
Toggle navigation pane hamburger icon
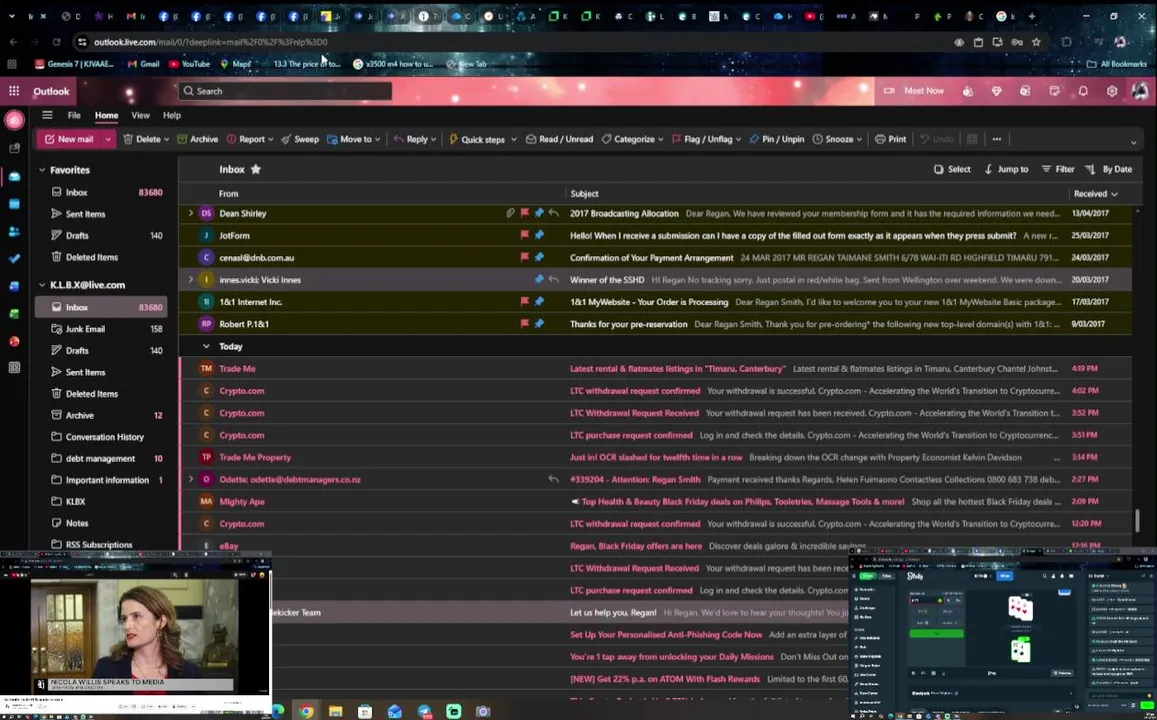tap(47, 115)
